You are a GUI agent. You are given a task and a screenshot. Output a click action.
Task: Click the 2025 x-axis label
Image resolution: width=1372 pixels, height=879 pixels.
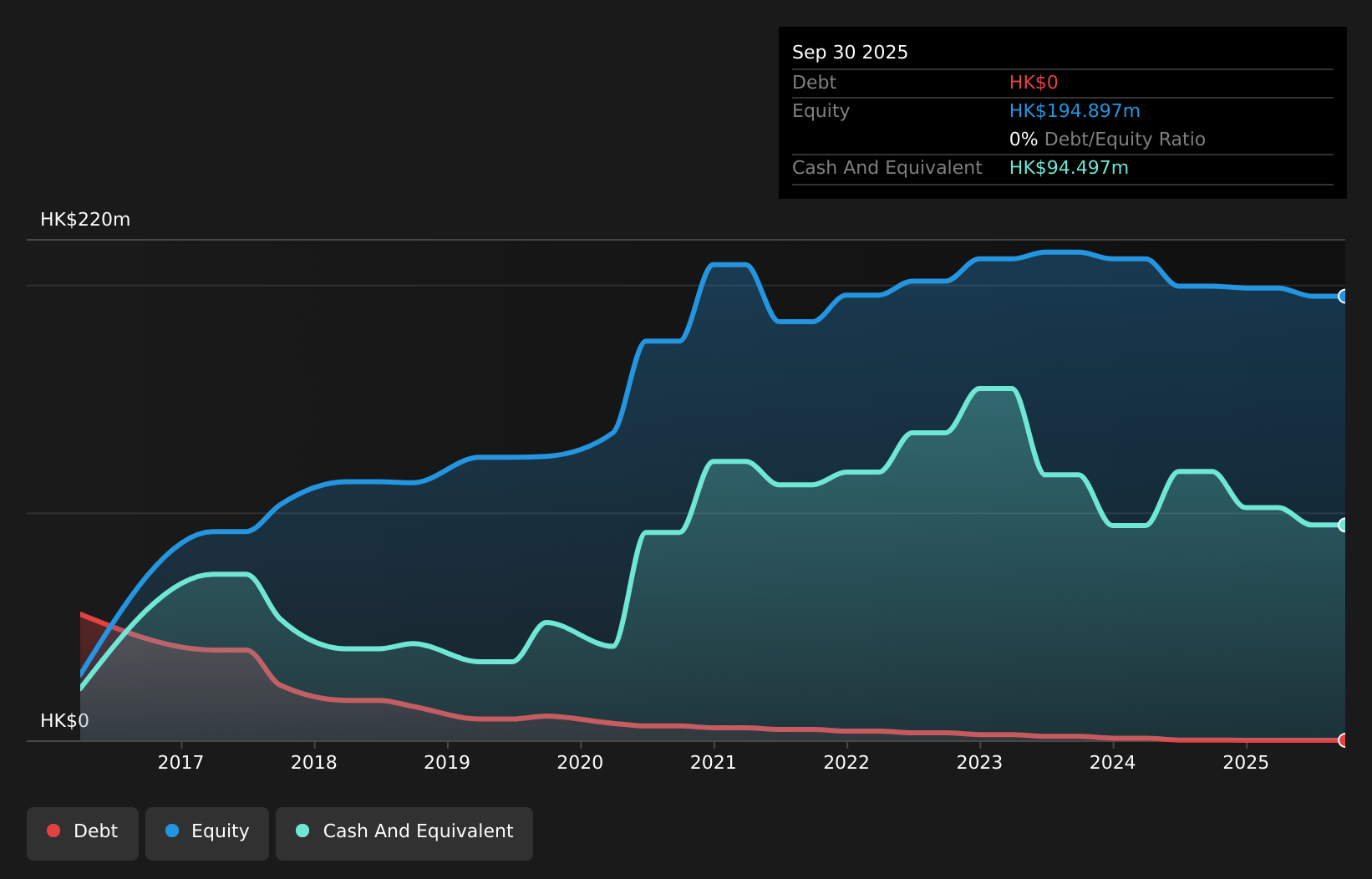pos(1246,762)
